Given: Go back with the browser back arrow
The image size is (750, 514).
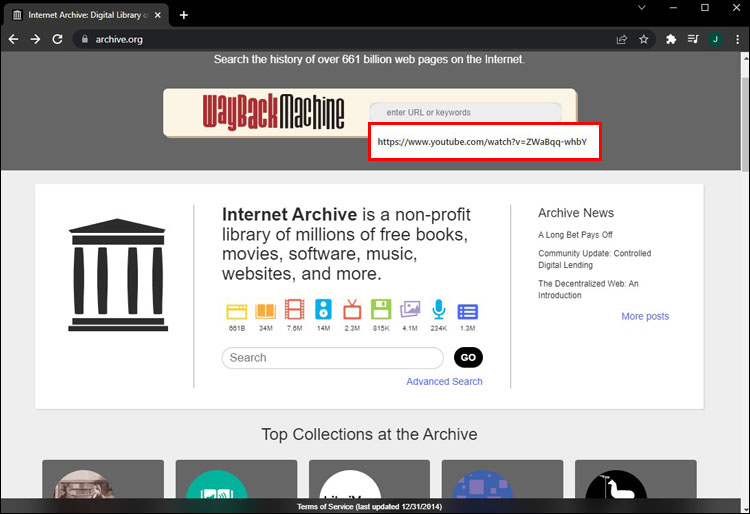Looking at the screenshot, I should (x=13, y=39).
